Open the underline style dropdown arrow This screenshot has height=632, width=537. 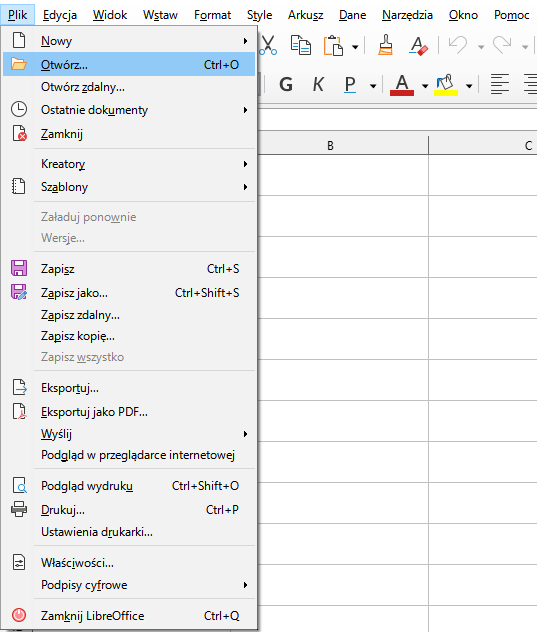[373, 86]
